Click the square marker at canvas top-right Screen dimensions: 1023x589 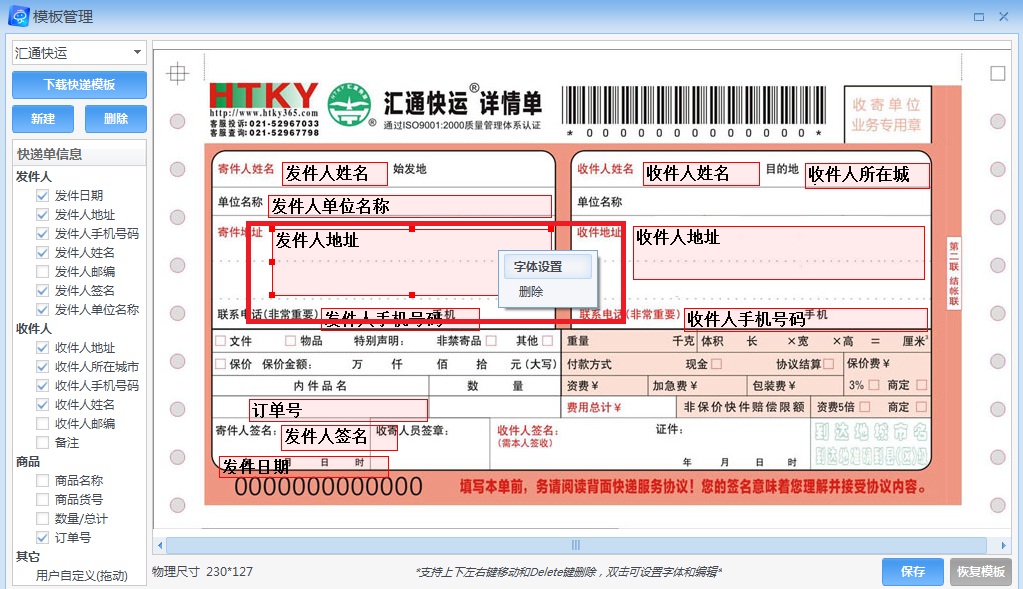997,73
